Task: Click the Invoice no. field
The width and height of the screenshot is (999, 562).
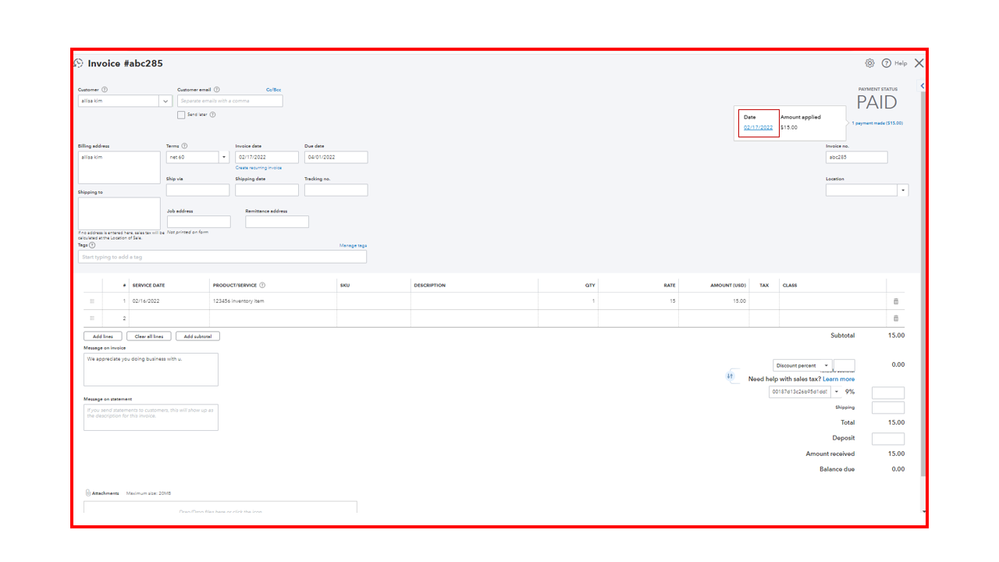Action: point(857,157)
